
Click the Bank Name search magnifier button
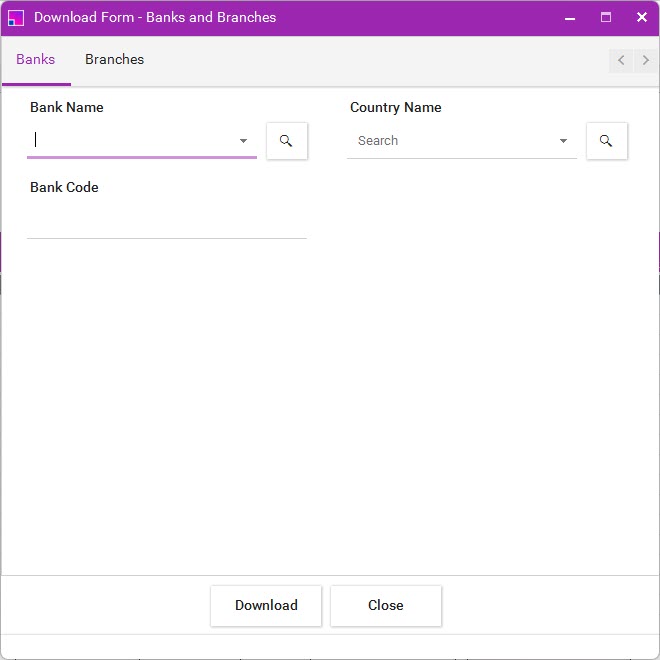[x=287, y=141]
